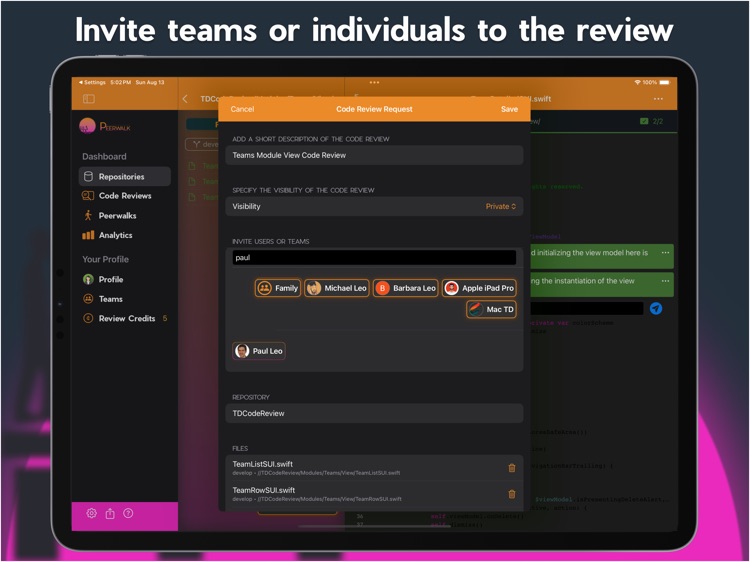Open the help question mark icon
The image size is (750, 562).
128,513
